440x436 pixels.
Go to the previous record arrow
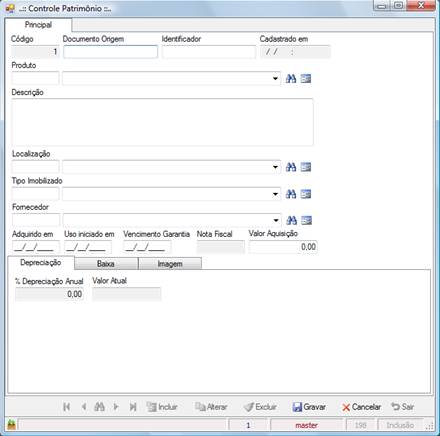(84, 407)
